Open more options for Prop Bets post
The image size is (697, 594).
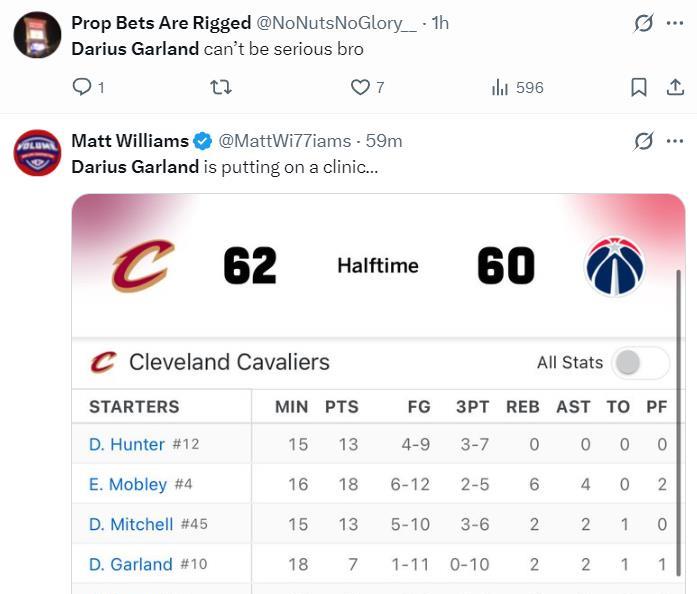pyautogui.click(x=675, y=24)
